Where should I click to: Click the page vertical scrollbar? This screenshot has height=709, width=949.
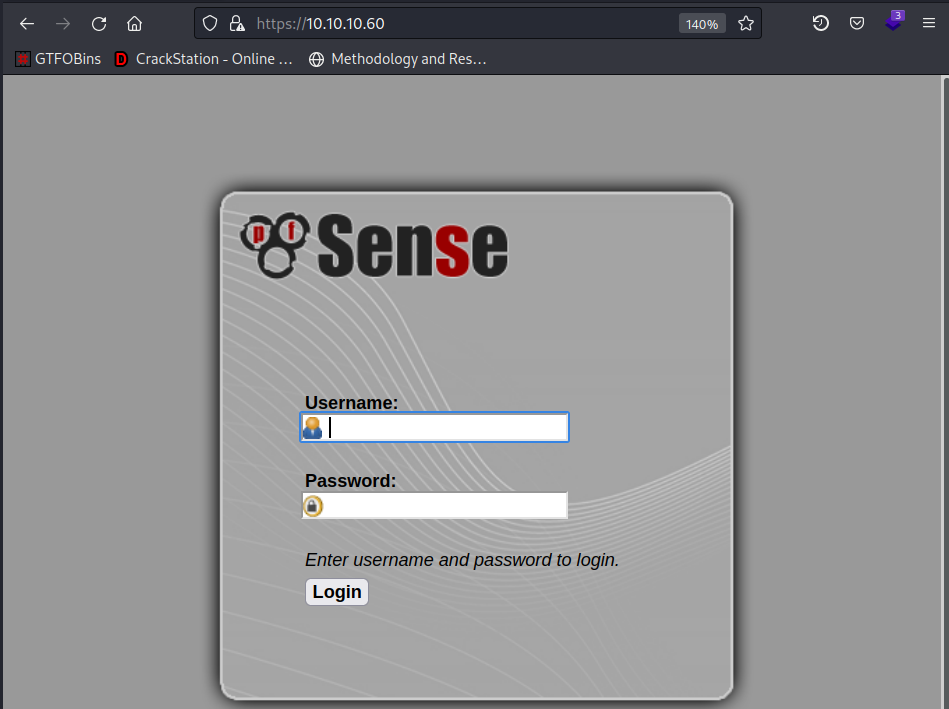945,392
